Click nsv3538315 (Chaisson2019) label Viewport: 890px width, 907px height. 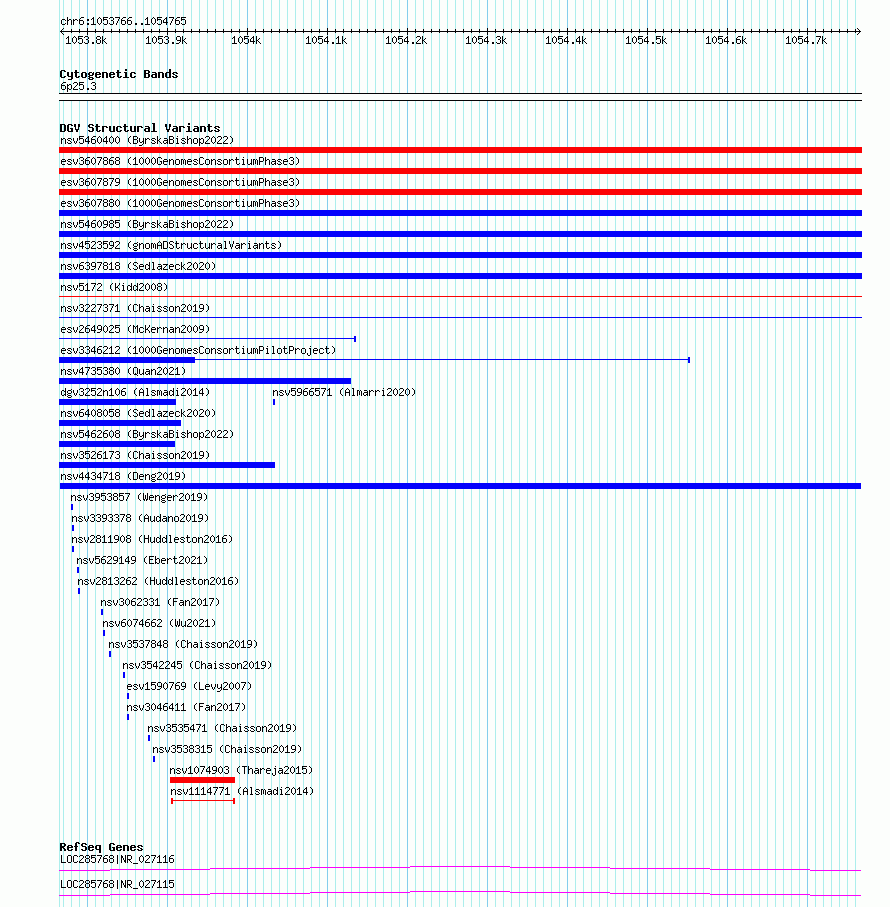coord(227,750)
